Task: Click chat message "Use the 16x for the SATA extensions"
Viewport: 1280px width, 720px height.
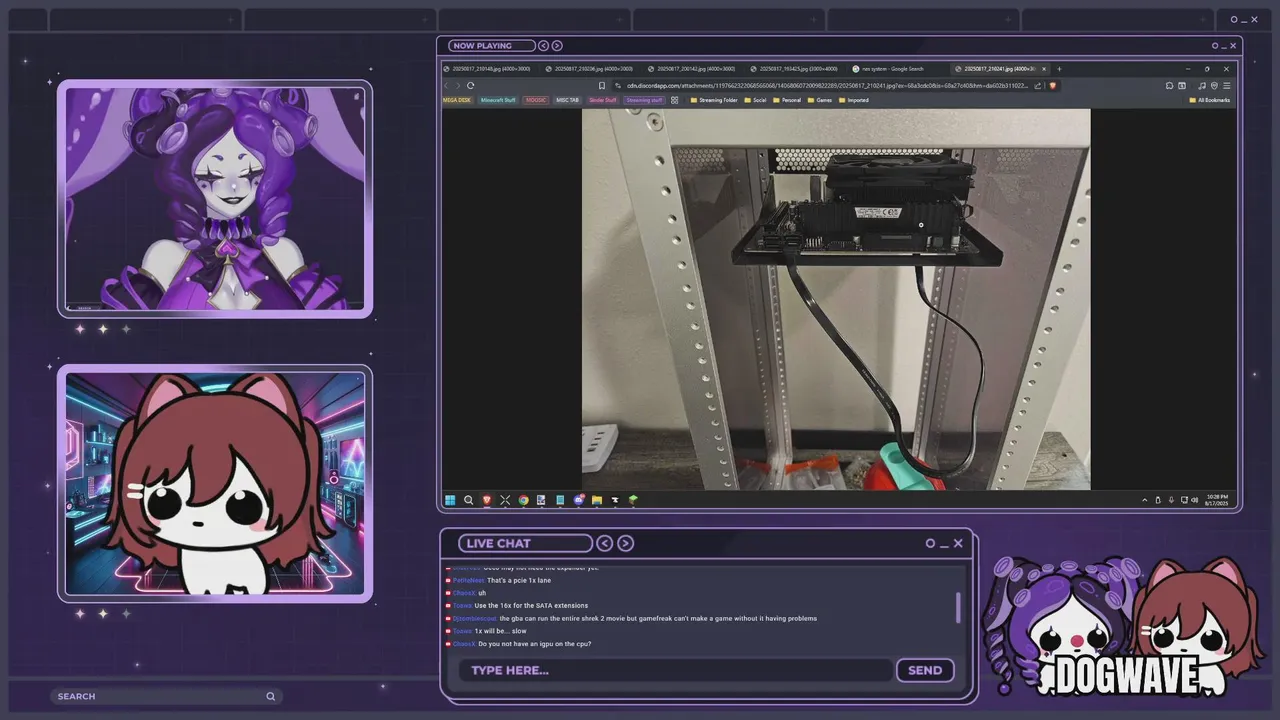Action: click(531, 605)
